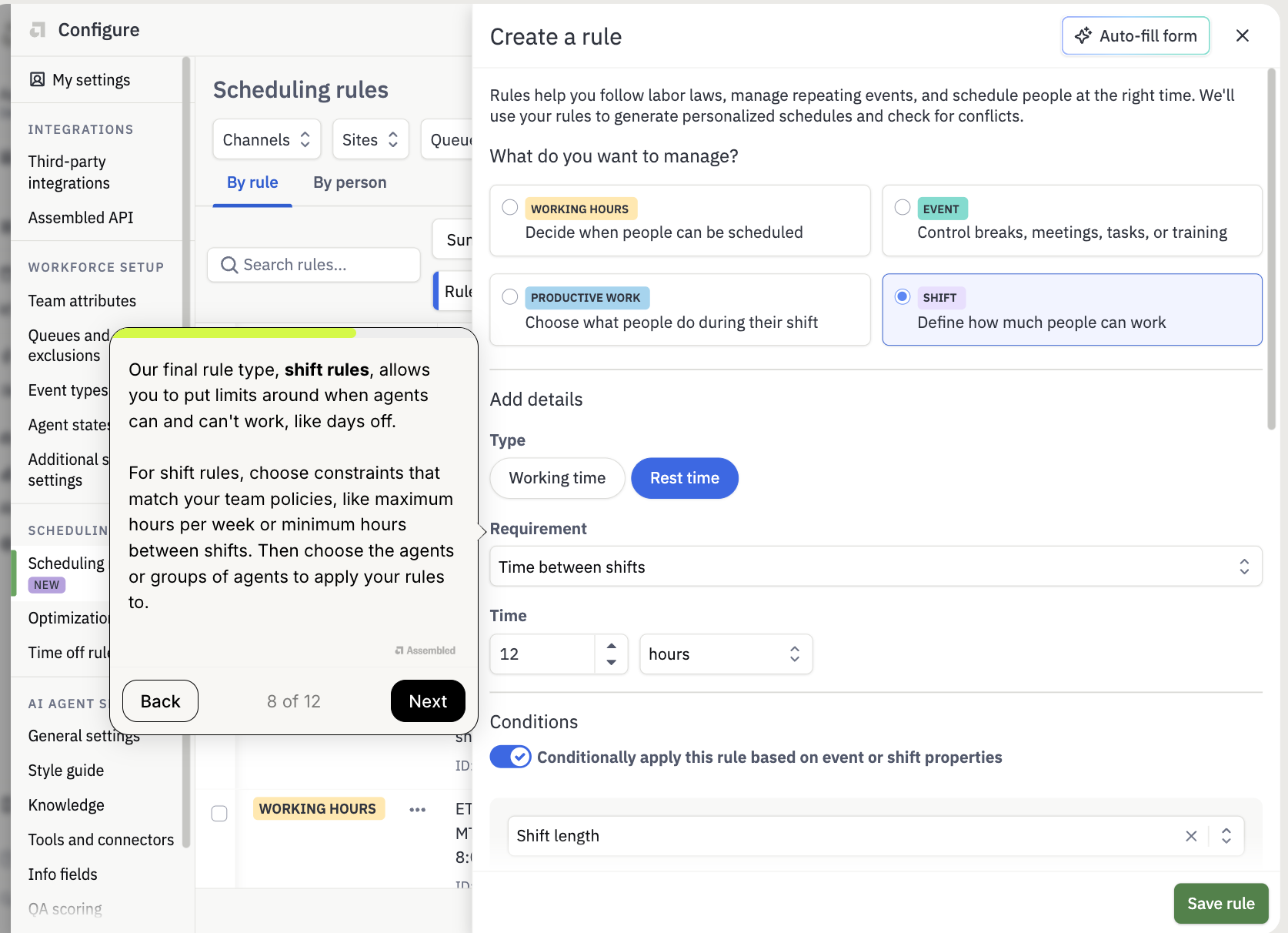Viewport: 1288px width, 933px height.
Task: Select the Working Hours radio option
Action: click(509, 208)
